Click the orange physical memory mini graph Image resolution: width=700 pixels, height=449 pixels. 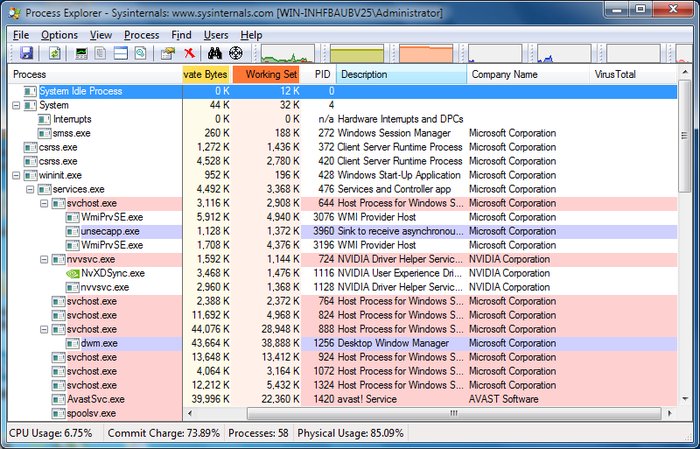tap(426, 54)
